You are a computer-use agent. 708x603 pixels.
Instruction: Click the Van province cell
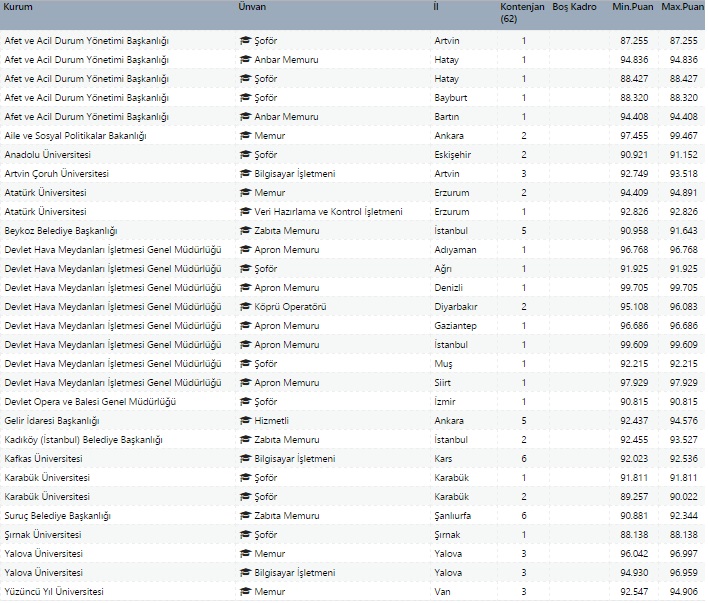point(442,592)
